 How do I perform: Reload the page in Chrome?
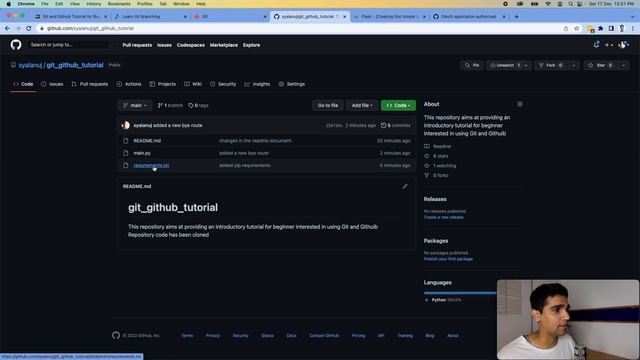[29, 28]
